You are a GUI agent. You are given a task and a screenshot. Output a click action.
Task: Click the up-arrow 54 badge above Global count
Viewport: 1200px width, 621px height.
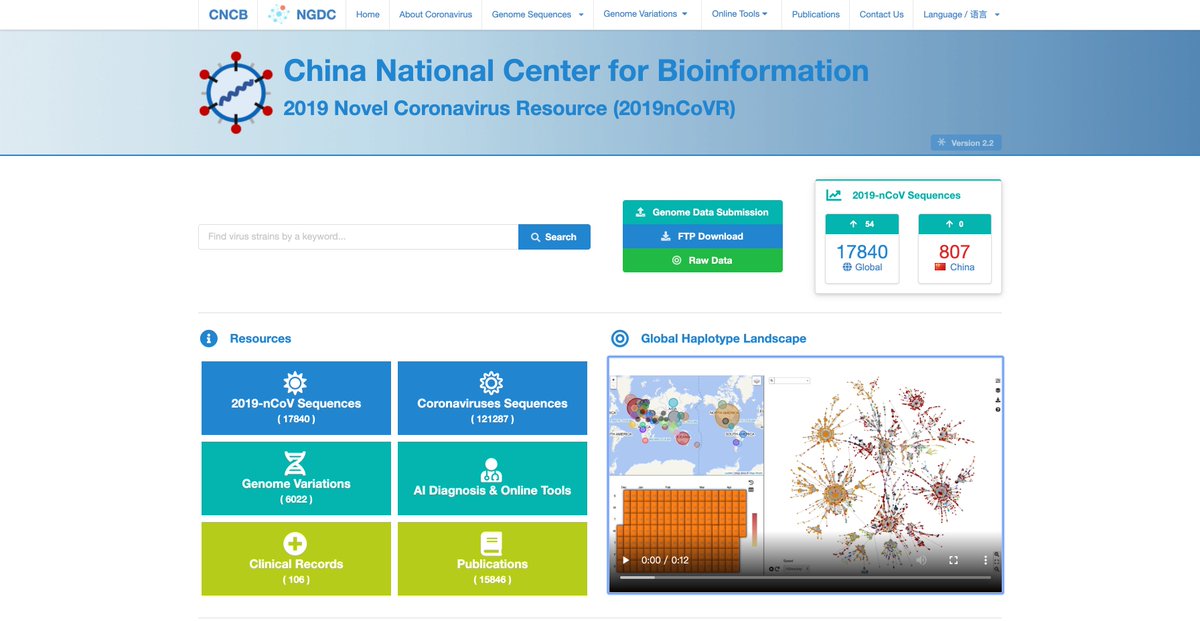[x=862, y=224]
